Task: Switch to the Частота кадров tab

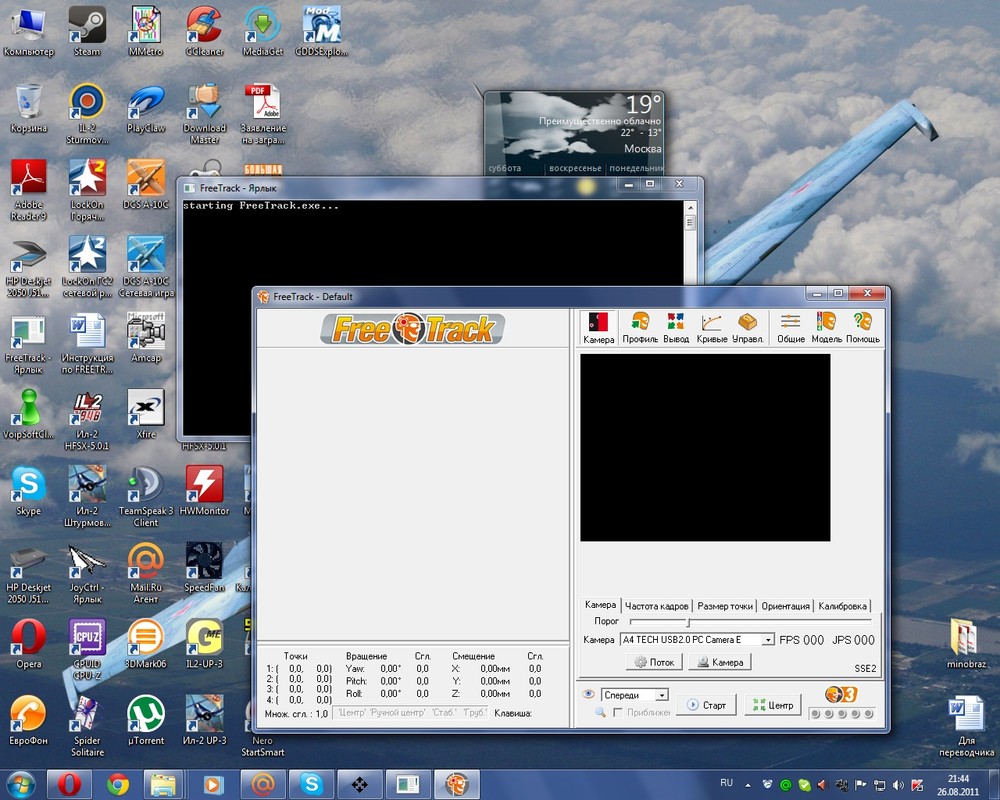Action: 657,605
